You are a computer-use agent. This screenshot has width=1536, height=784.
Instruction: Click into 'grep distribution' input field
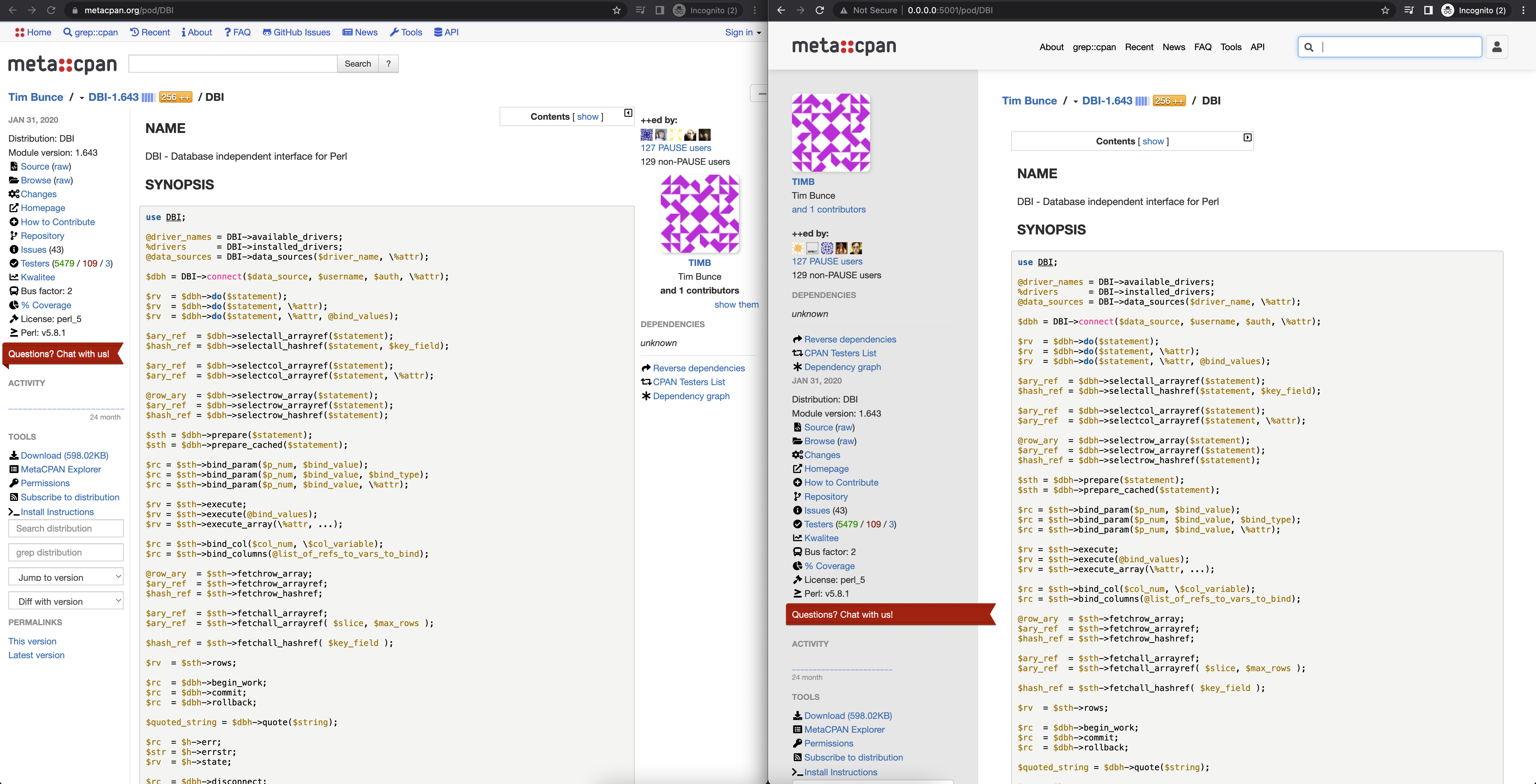[x=66, y=552]
